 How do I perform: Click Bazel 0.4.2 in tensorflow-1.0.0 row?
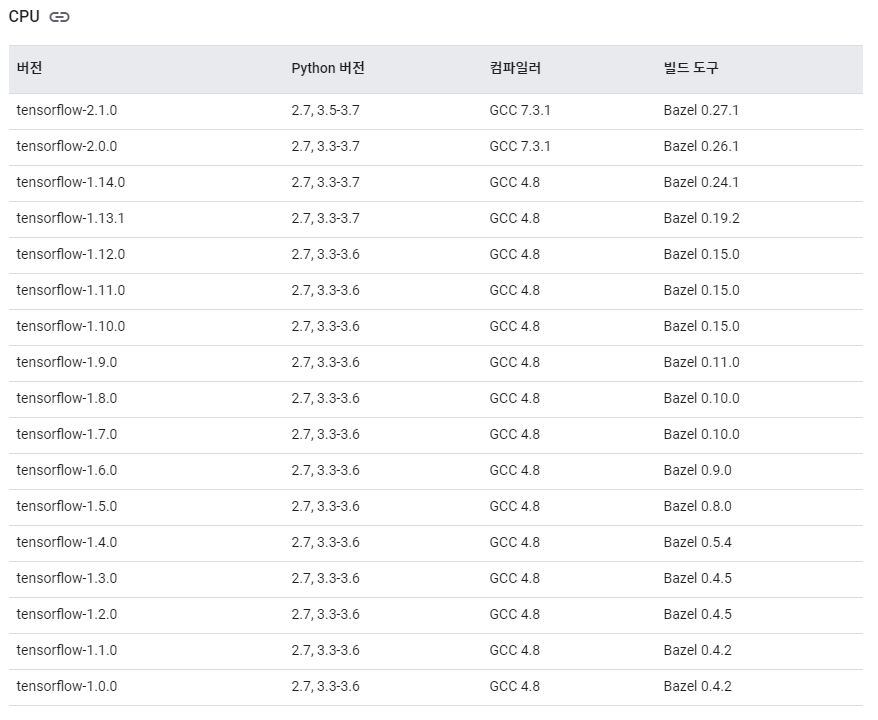(698, 686)
